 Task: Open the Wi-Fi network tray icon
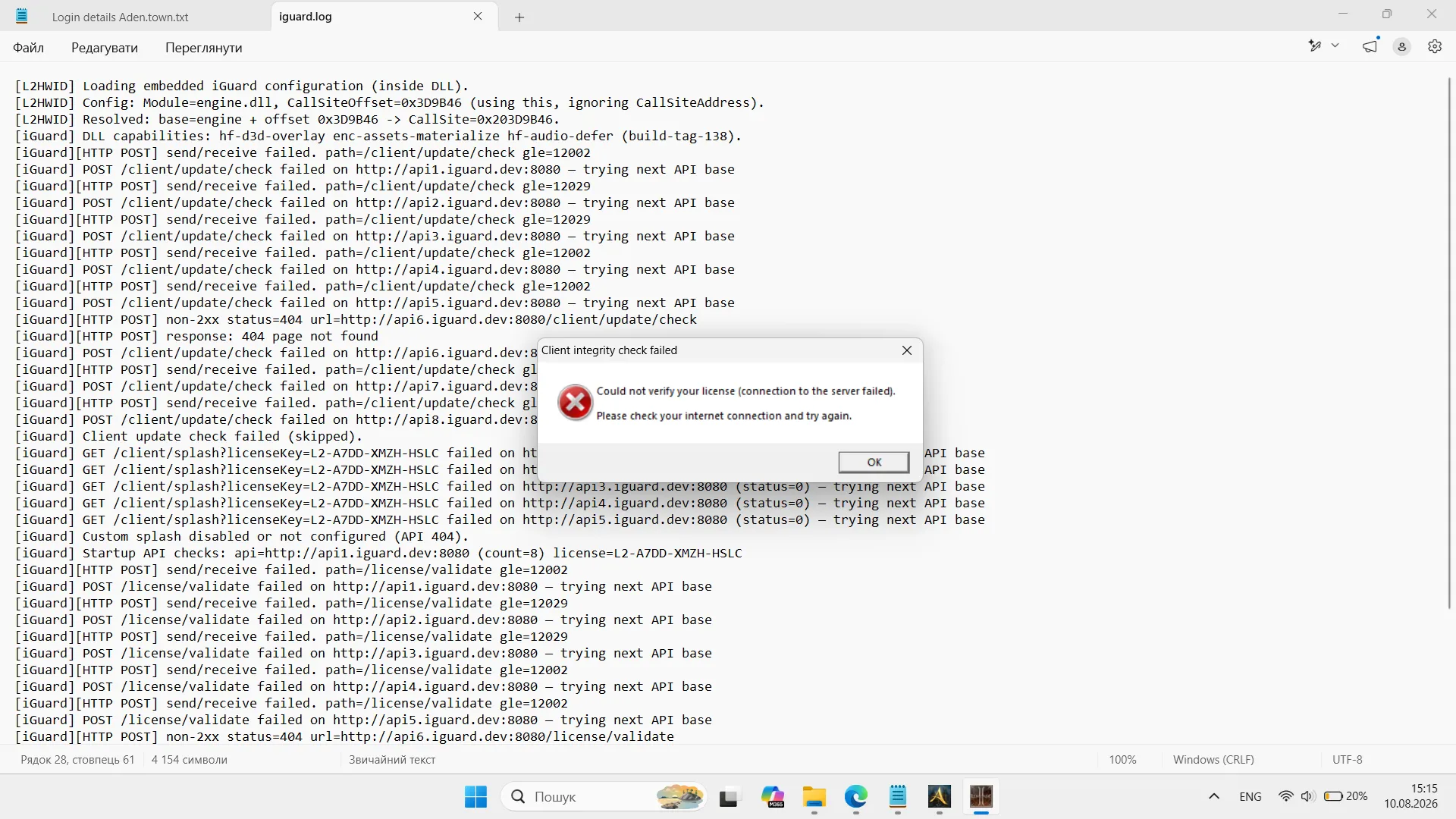tap(1286, 796)
